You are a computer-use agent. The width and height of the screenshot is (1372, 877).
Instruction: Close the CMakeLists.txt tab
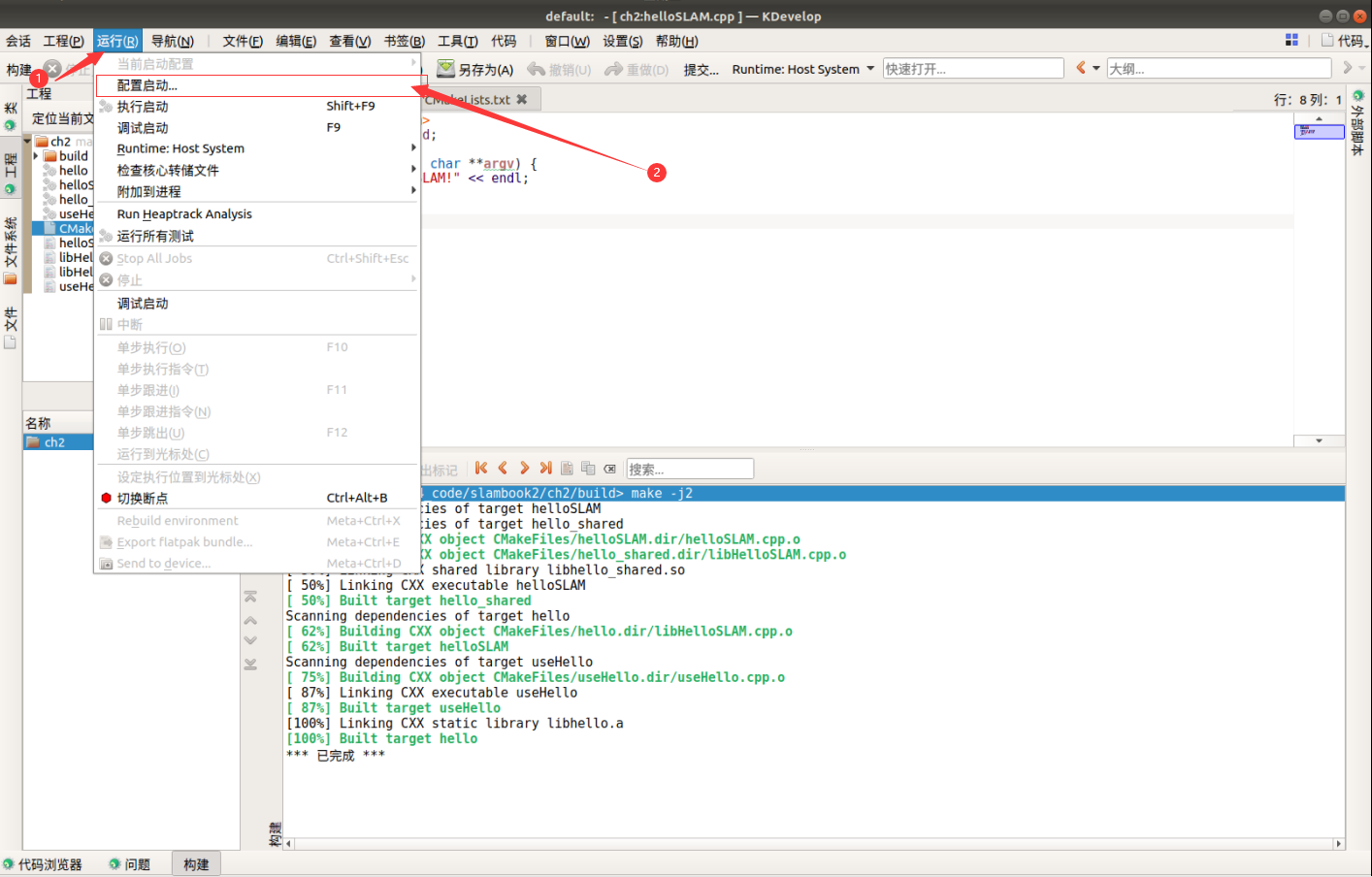(522, 99)
